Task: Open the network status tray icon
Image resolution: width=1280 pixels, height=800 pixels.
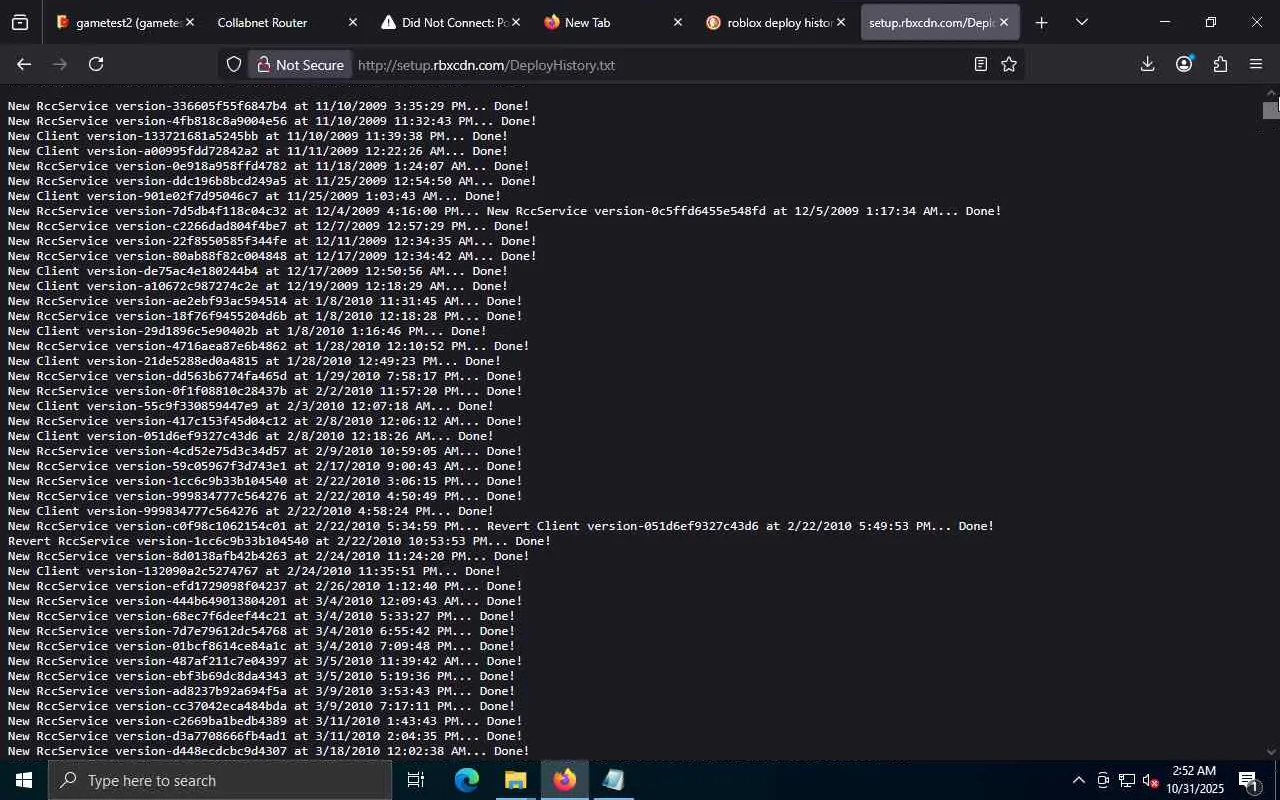Action: 1127,780
